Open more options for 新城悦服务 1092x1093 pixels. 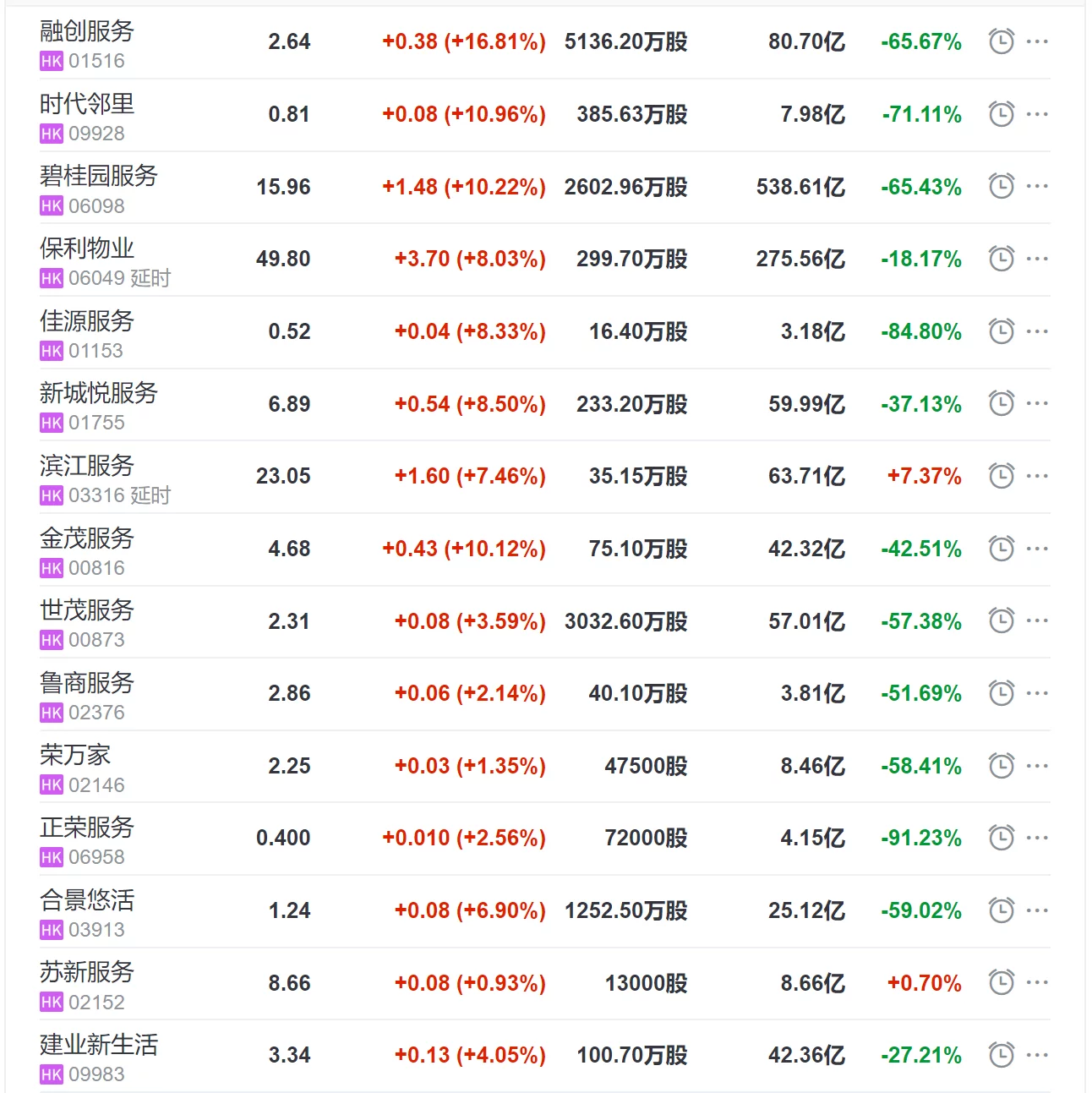tap(1037, 403)
